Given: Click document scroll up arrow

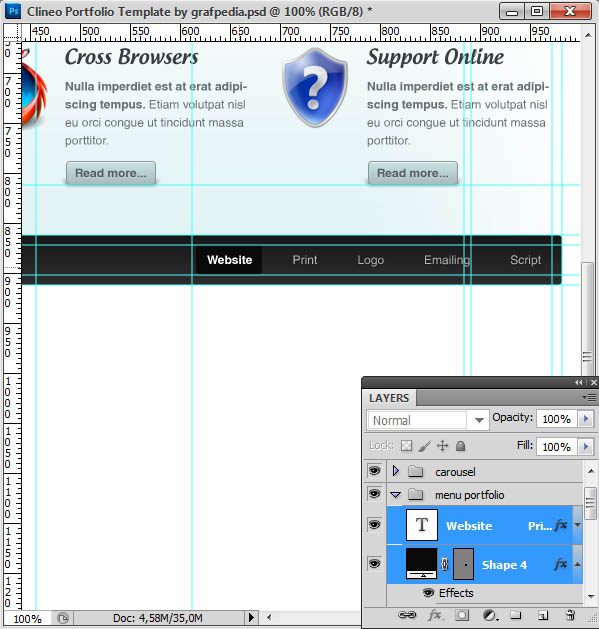Looking at the screenshot, I should (588, 35).
